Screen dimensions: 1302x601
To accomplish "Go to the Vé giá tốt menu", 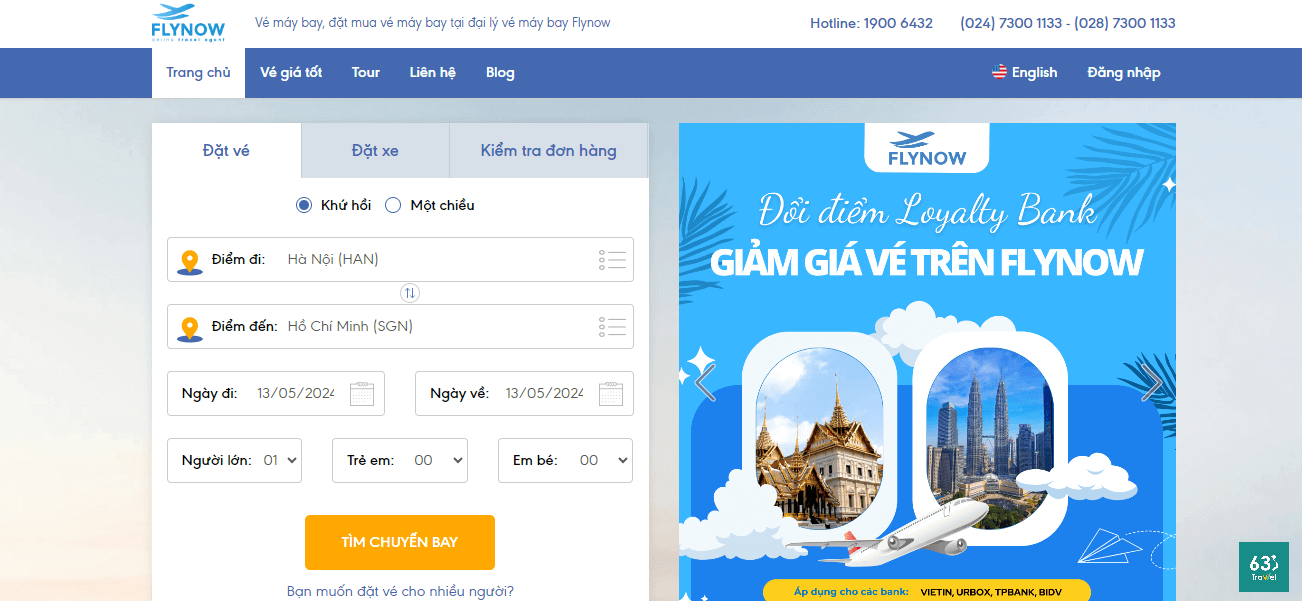I will (291, 72).
